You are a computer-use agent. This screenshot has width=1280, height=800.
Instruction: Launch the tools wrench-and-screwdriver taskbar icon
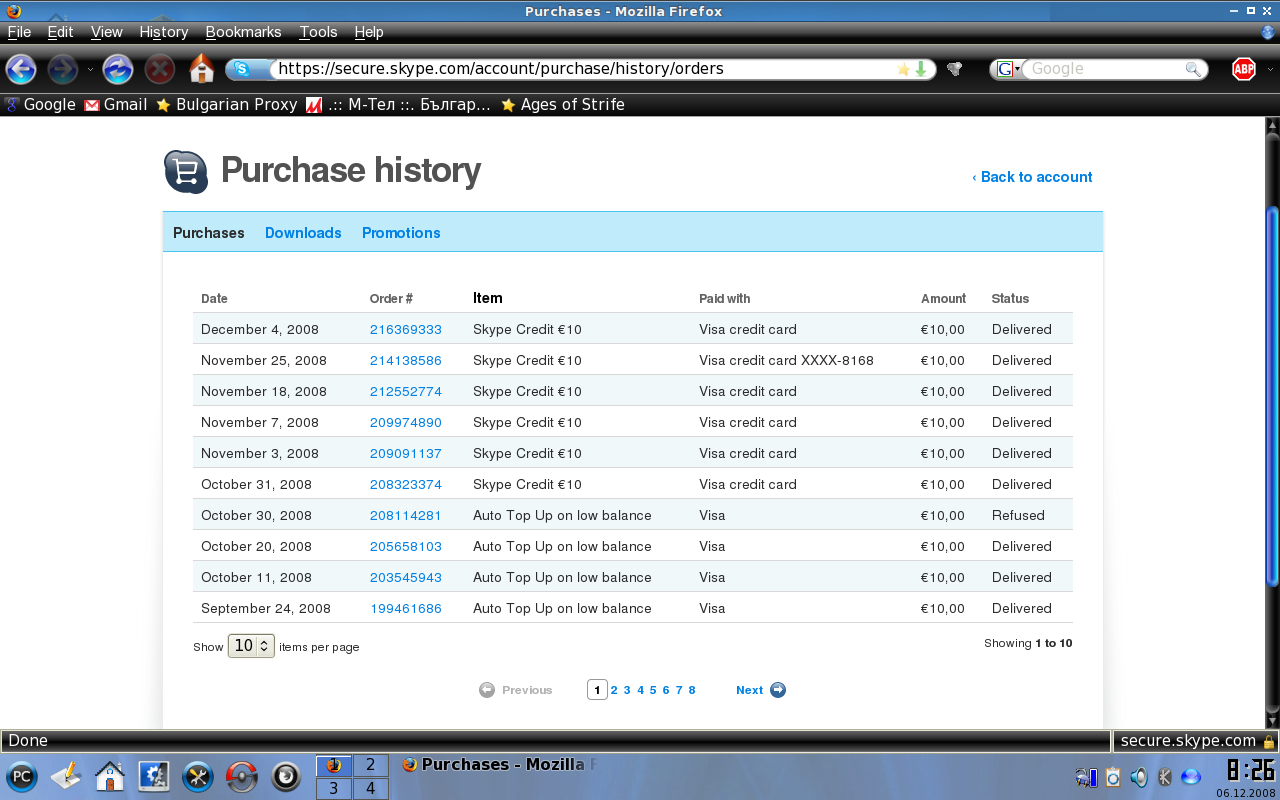click(198, 776)
